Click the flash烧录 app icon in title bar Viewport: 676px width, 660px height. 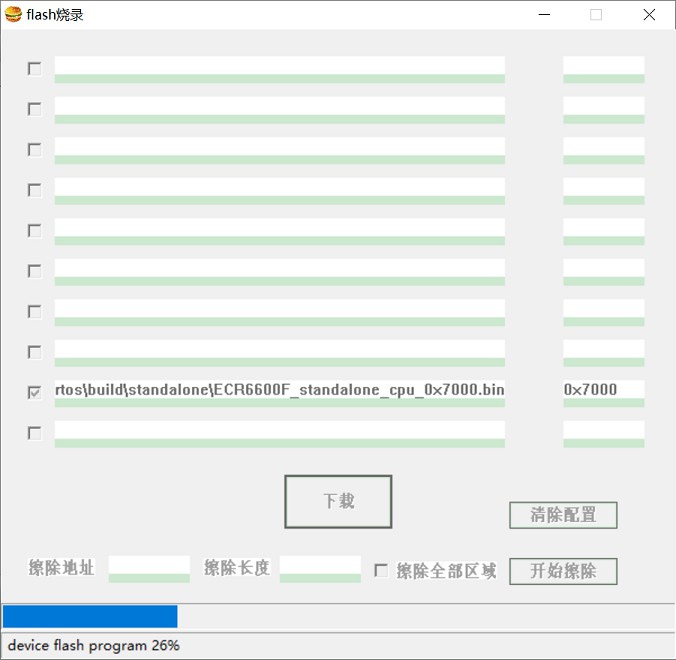(x=13, y=14)
